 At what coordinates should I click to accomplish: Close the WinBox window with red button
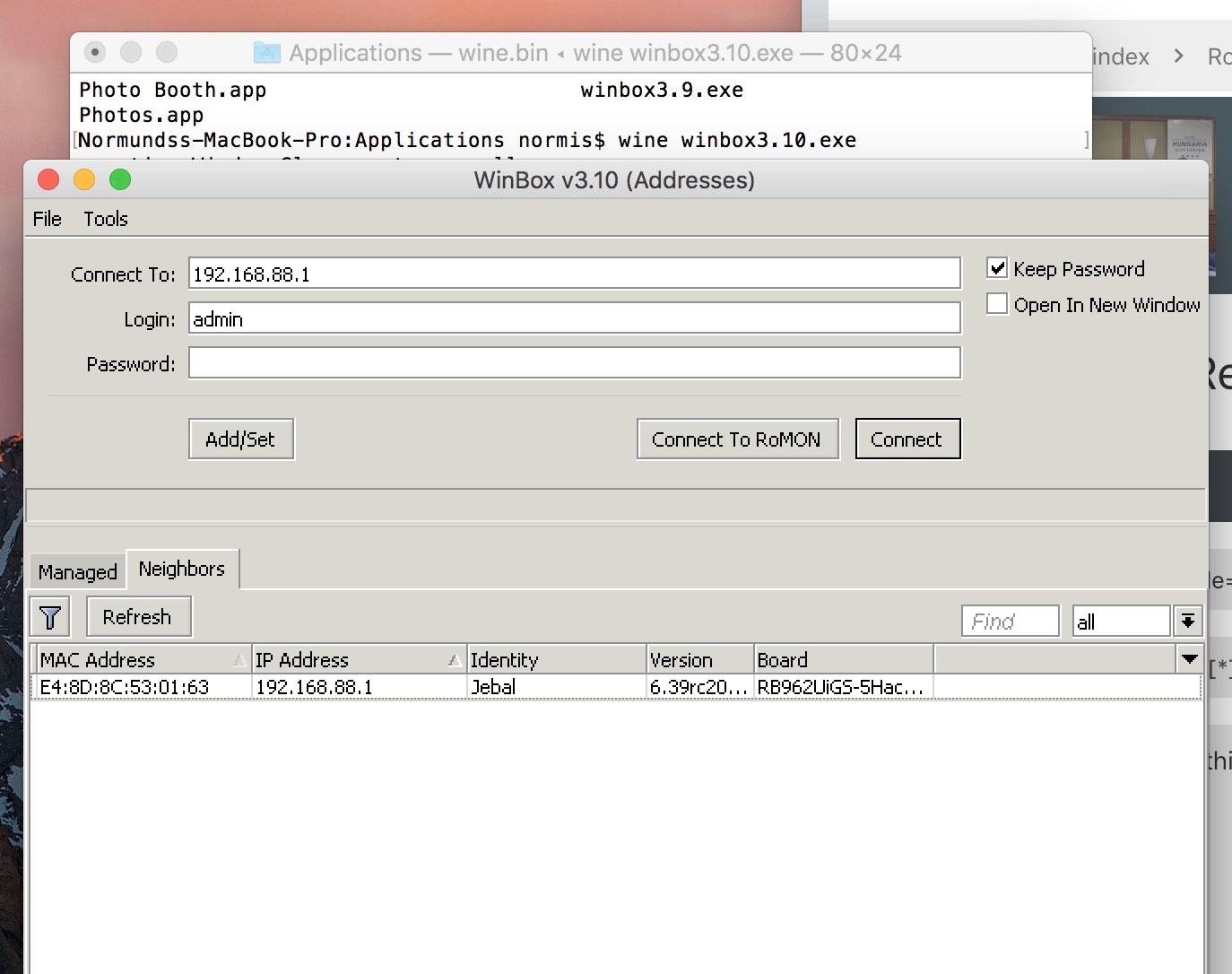[48, 180]
